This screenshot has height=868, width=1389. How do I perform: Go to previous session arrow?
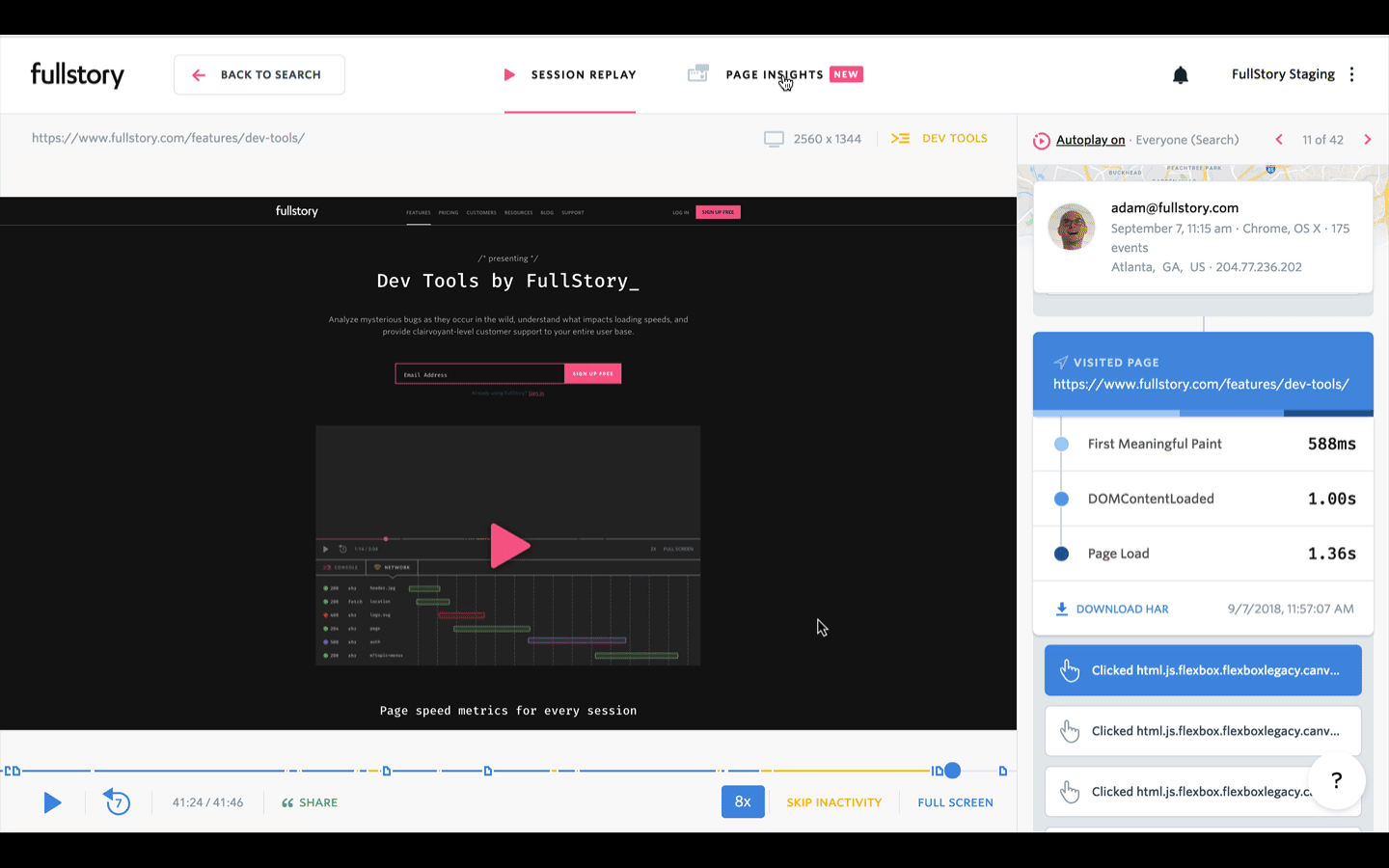(1279, 140)
